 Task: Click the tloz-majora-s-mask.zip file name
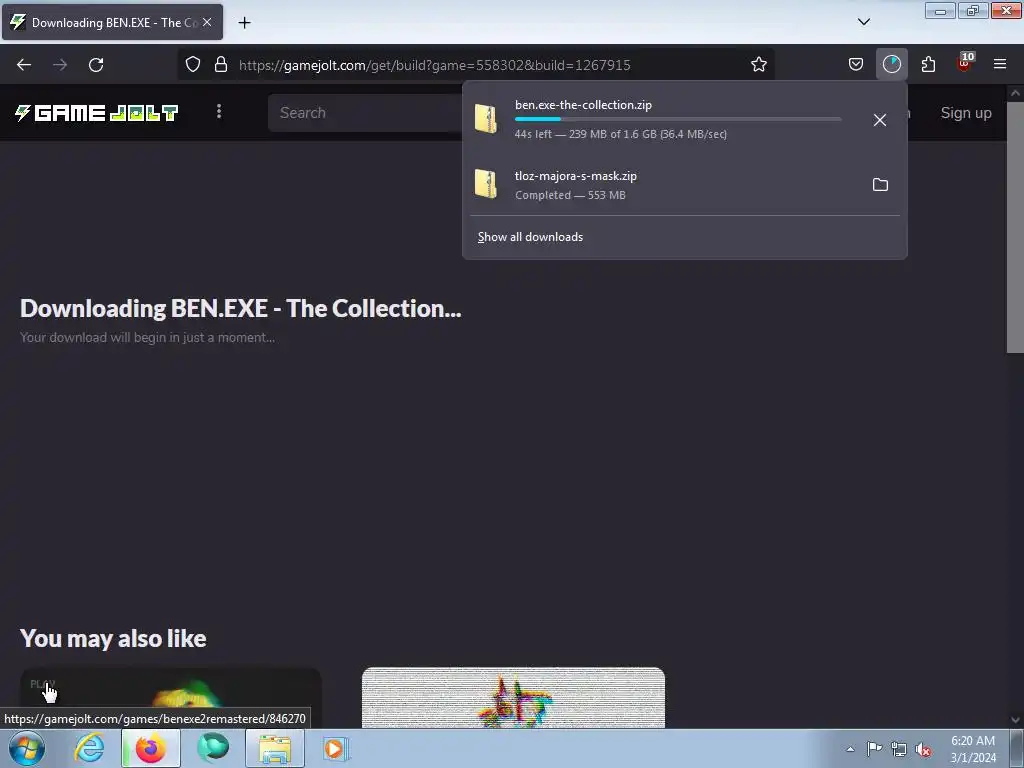575,176
